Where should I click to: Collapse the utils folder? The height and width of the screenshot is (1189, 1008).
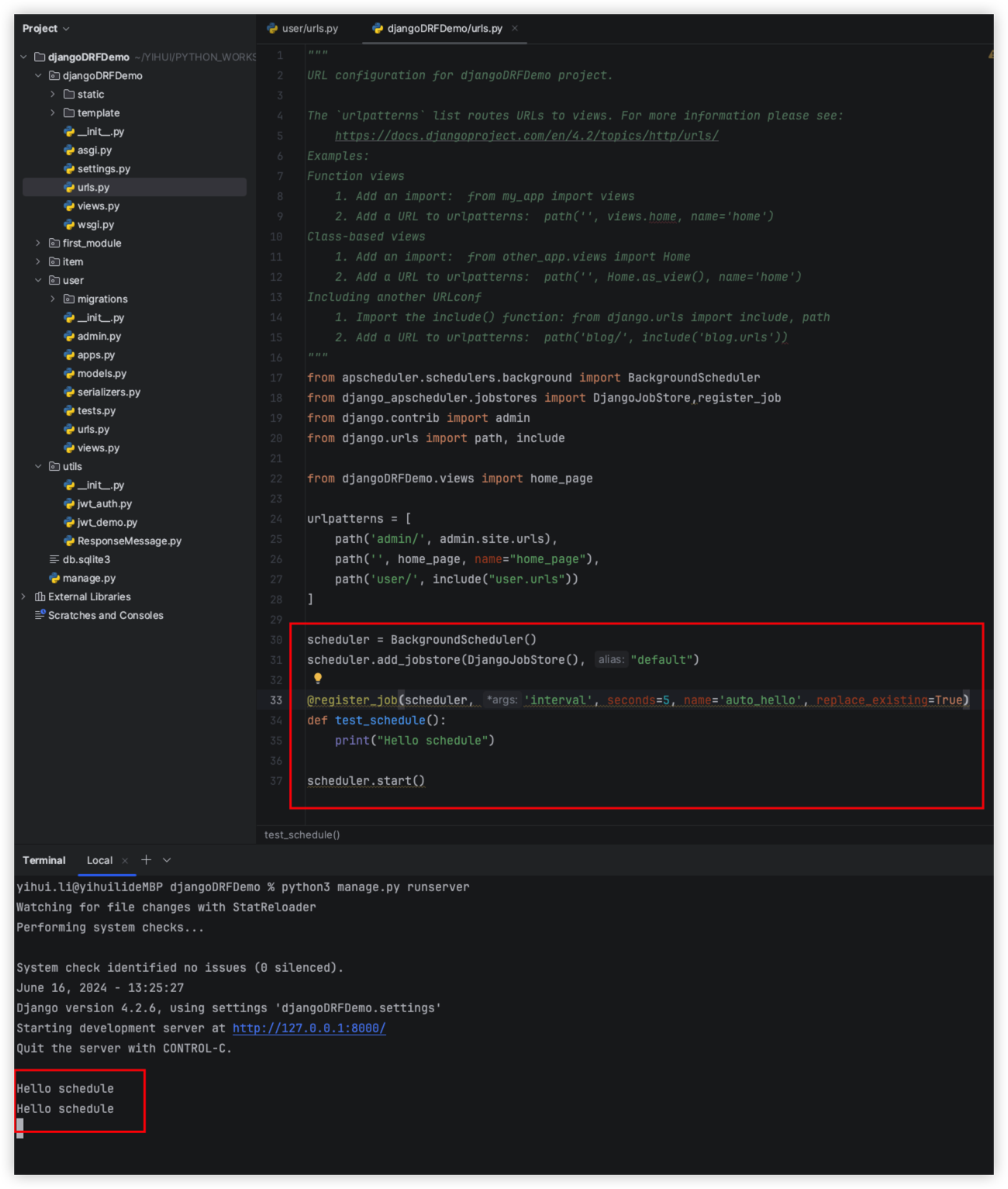[x=38, y=467]
